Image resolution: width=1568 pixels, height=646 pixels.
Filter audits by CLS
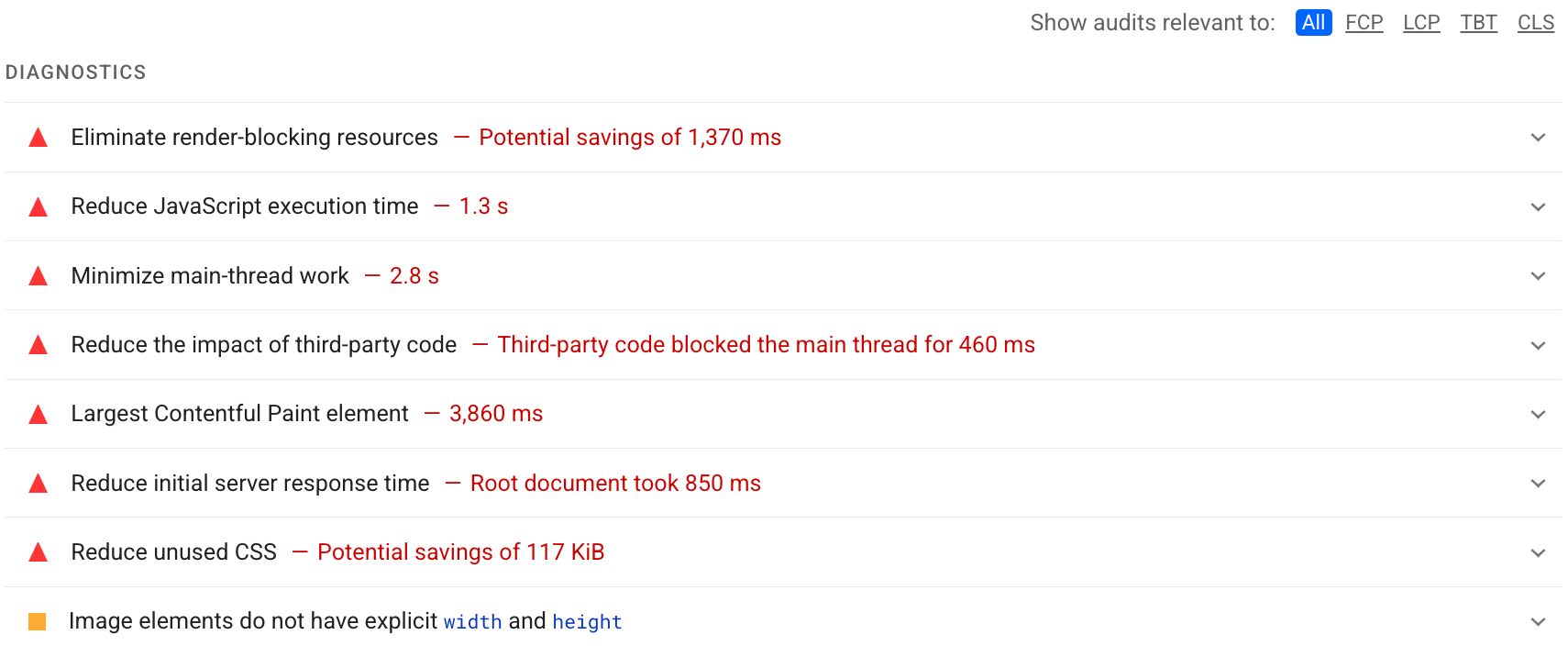pos(1536,22)
